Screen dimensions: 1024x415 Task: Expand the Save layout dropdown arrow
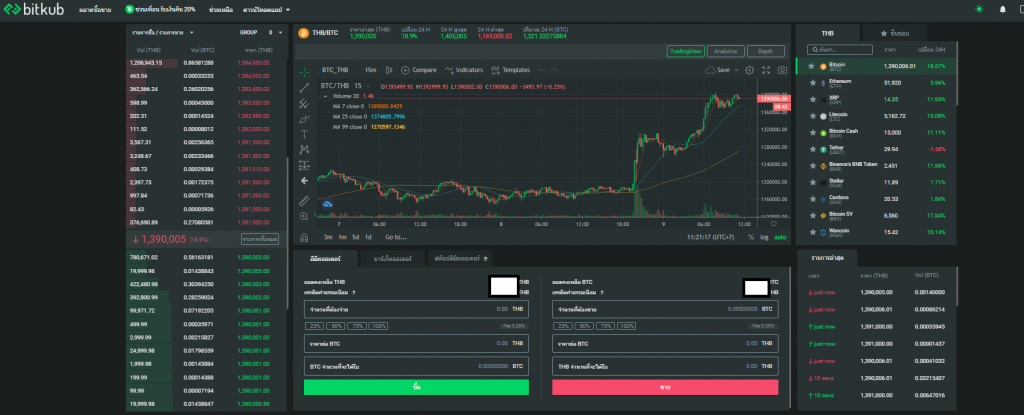[x=737, y=70]
